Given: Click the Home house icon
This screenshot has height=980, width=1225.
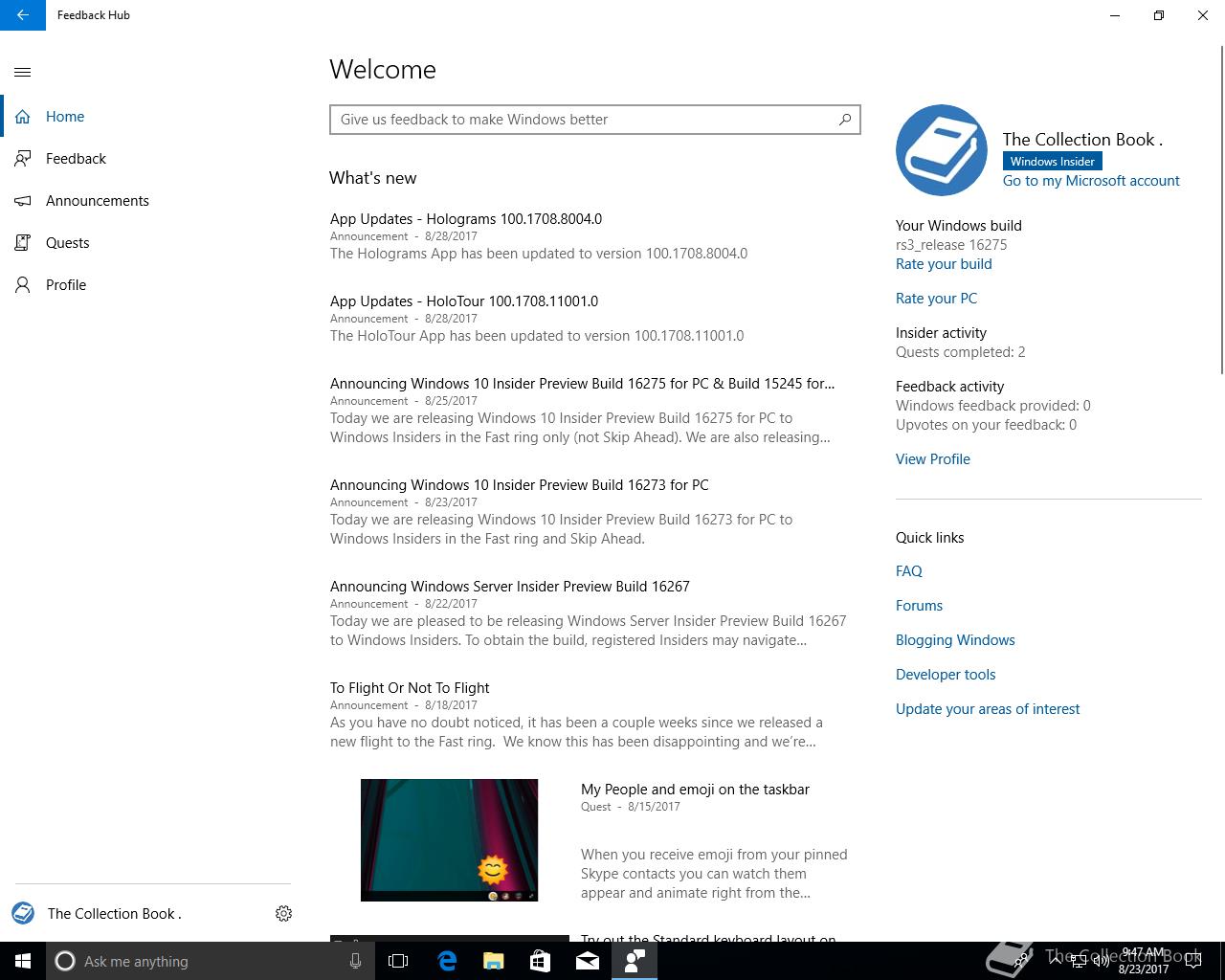Looking at the screenshot, I should click(x=23, y=117).
